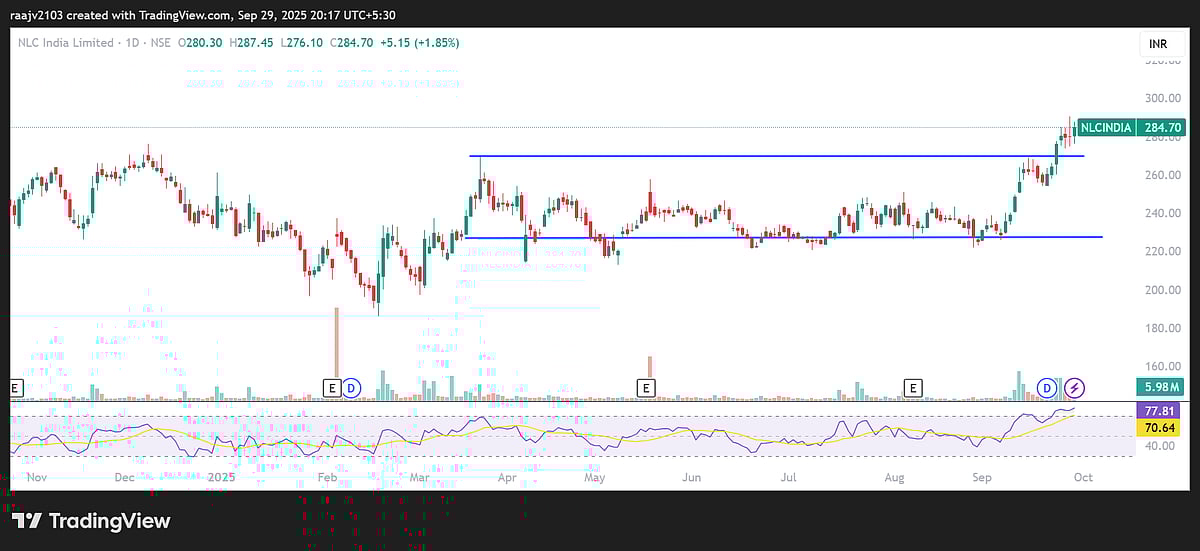Click the NLCINDIA symbol price label
This screenshot has height=551, width=1200.
tap(1106, 128)
